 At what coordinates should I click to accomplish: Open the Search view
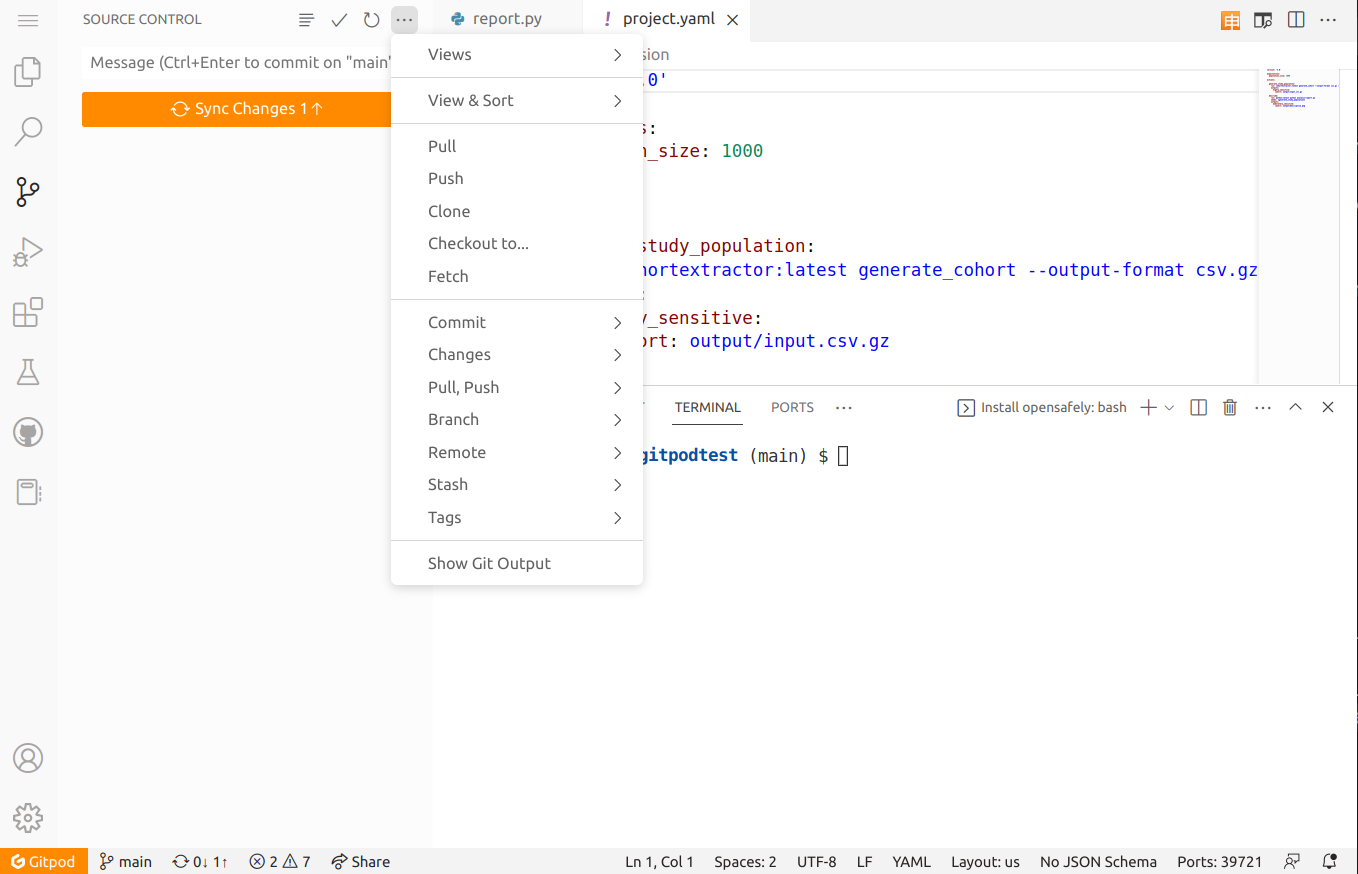point(28,131)
